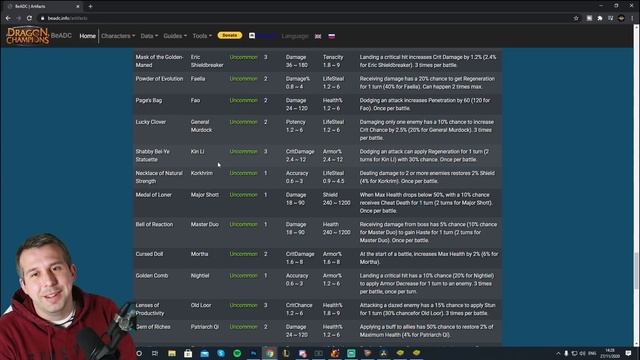Click the yellow Donate button
Viewport: 640px width, 360px height.
229,36
